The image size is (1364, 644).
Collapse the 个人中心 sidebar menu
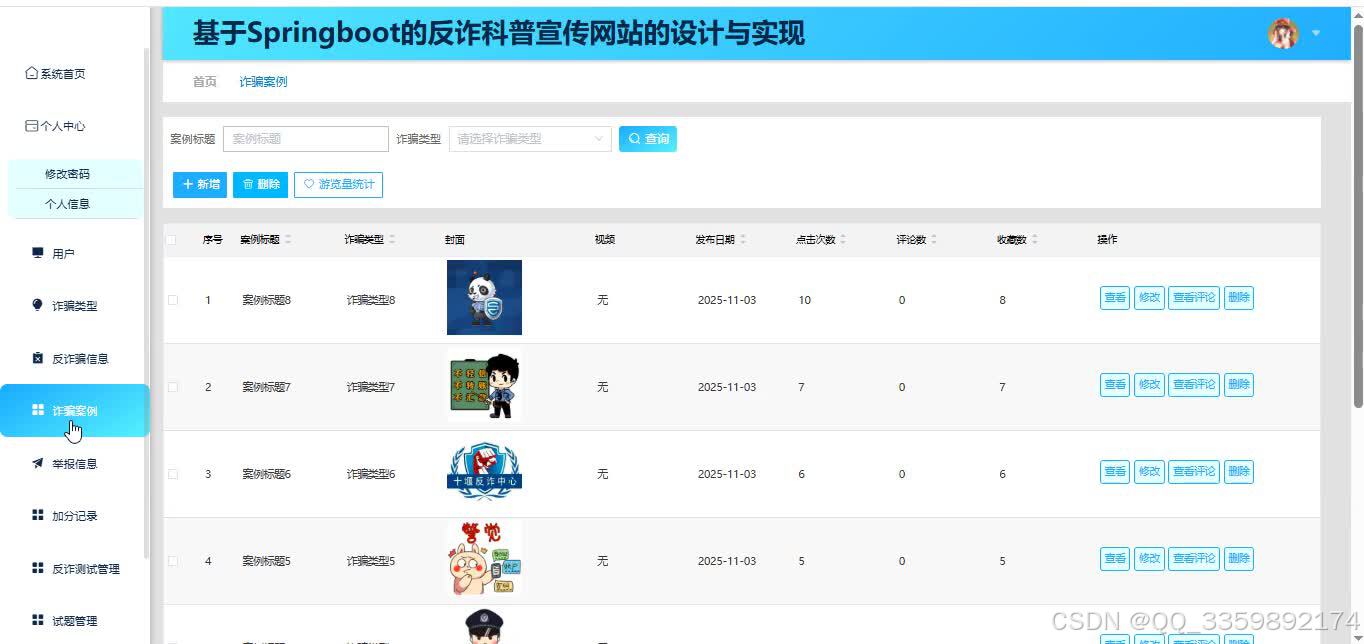pos(55,126)
